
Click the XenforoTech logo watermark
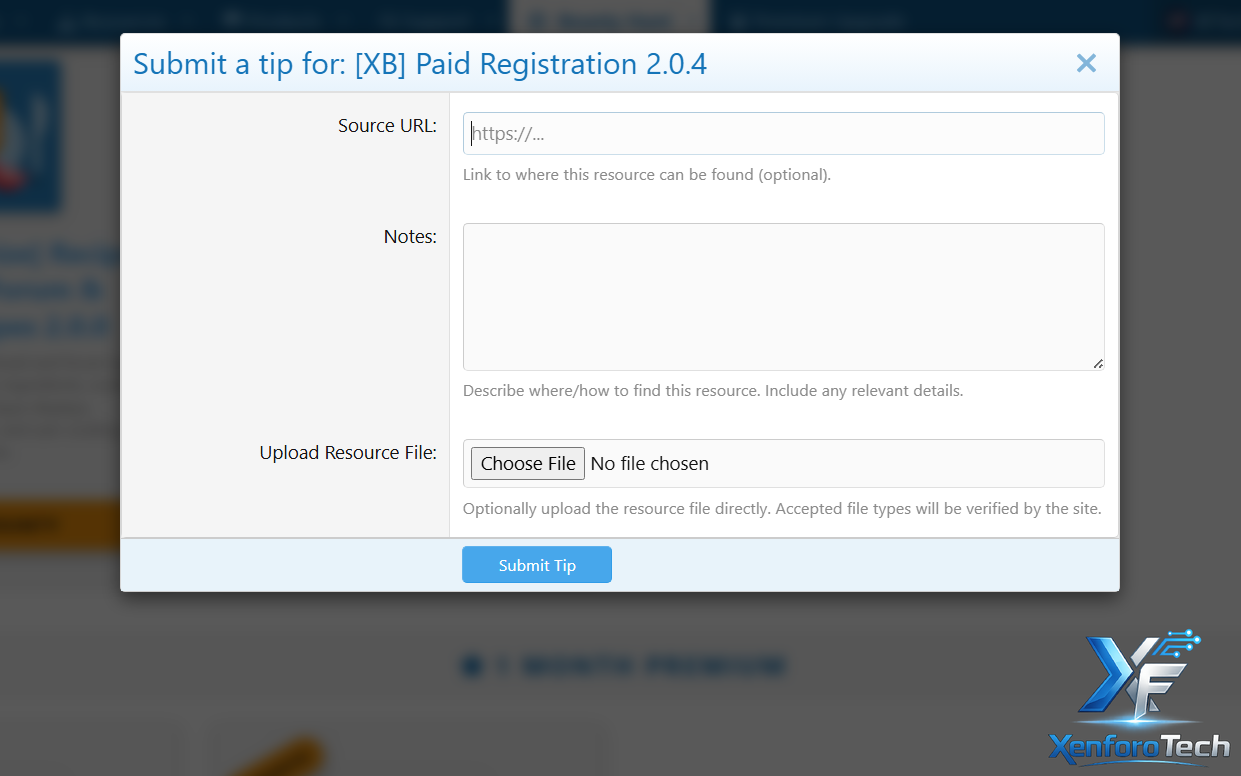[x=1138, y=746]
